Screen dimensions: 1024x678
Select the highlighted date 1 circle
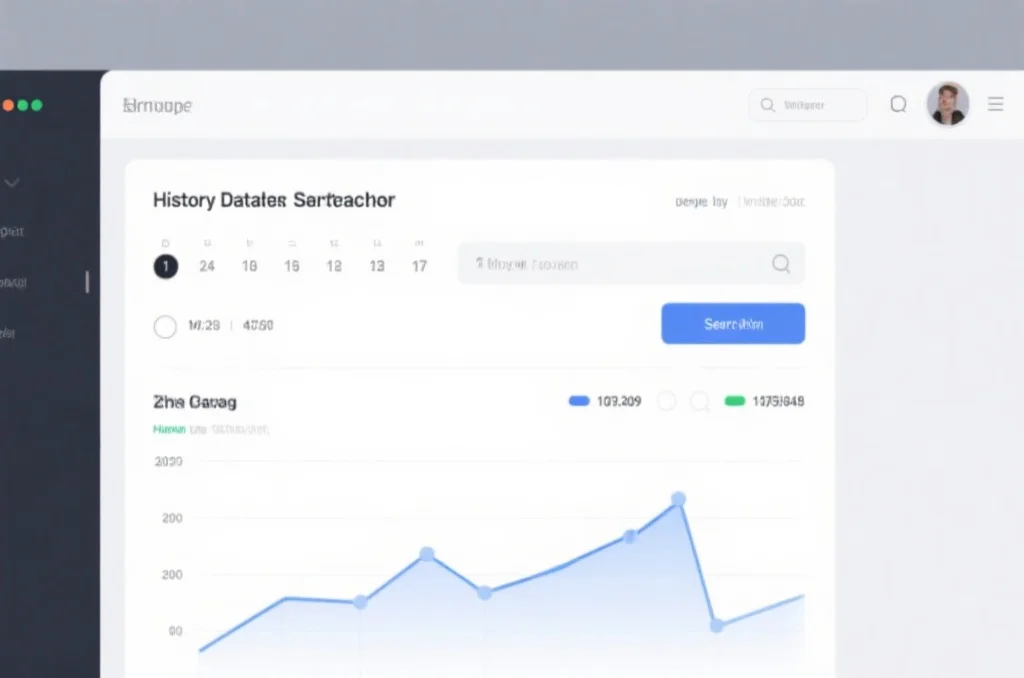[x=166, y=266]
